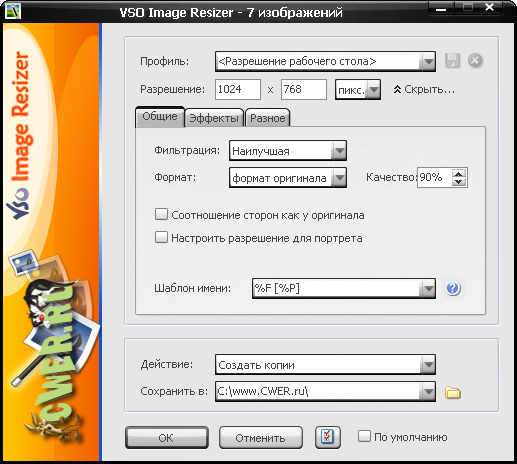Click the Отменить button

[x=261, y=438]
